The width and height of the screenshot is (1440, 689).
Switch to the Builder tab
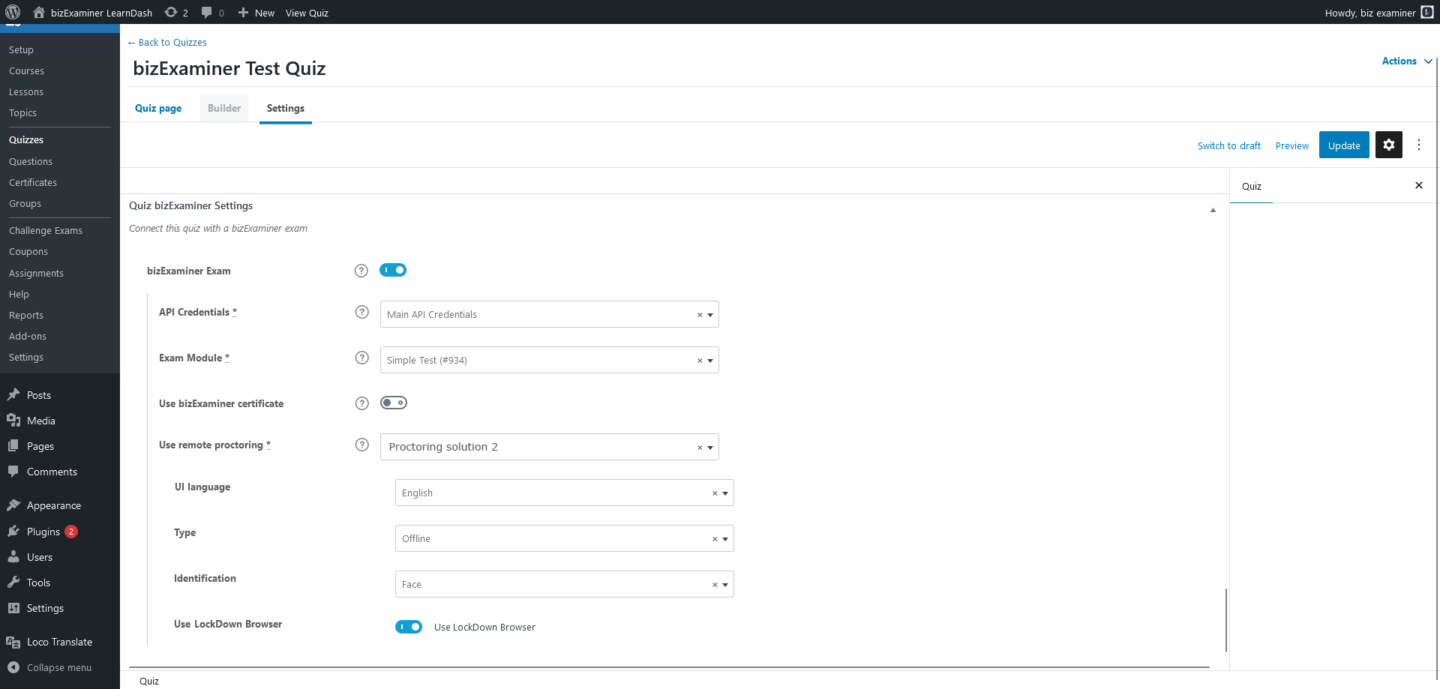coord(224,108)
